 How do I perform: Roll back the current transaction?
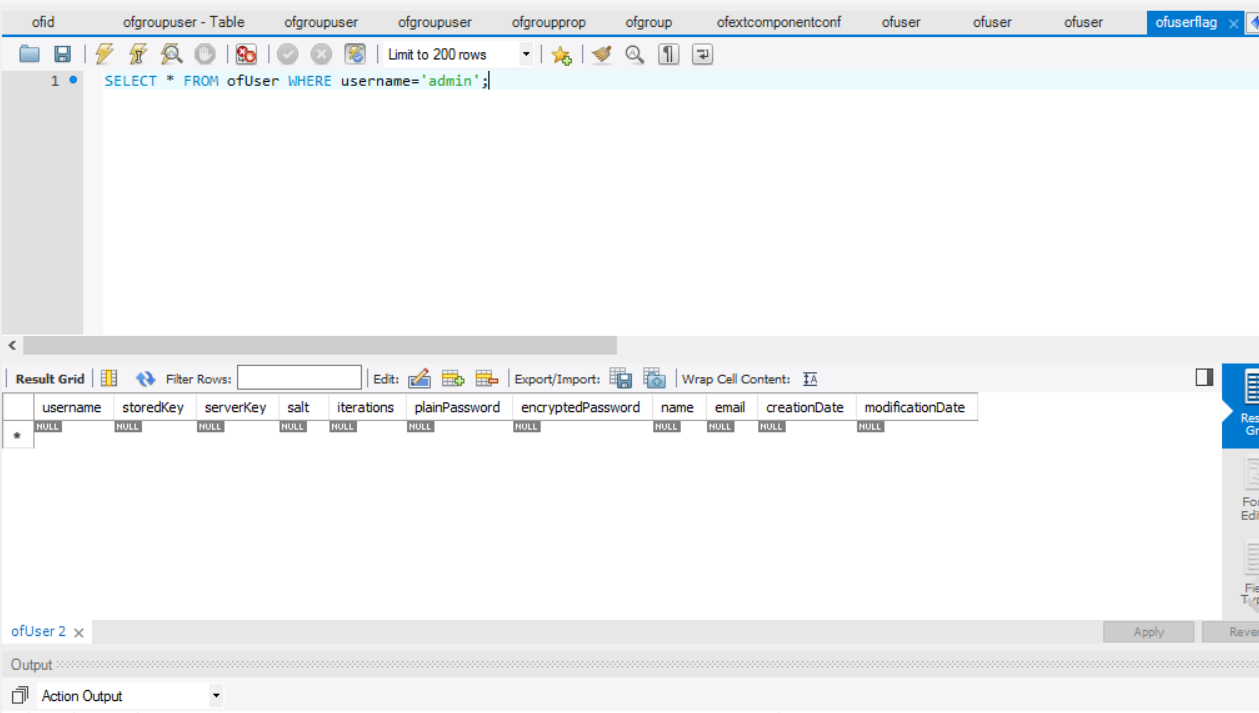tap(321, 55)
